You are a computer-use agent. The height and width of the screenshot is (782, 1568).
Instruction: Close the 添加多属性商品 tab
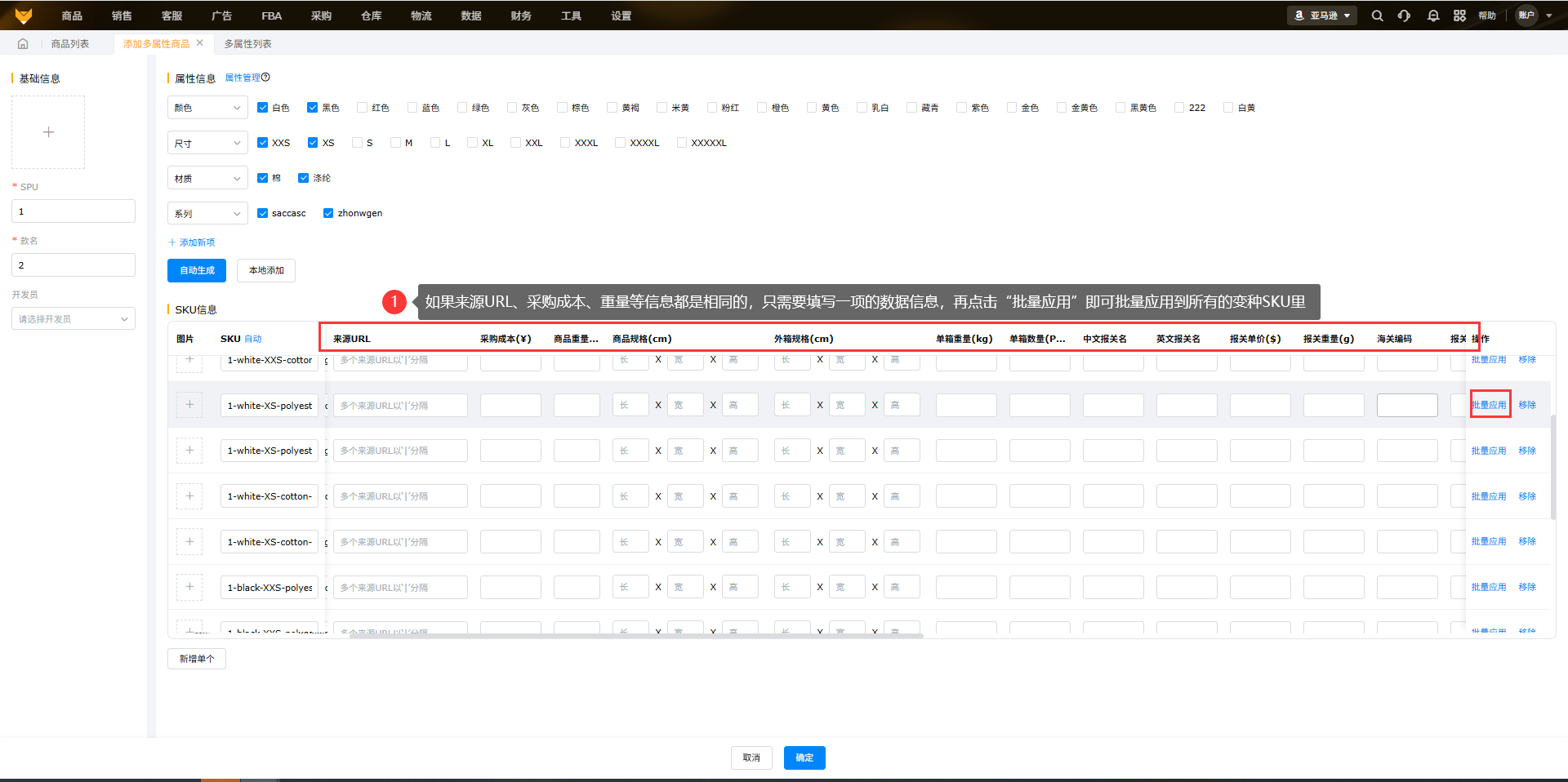[199, 43]
